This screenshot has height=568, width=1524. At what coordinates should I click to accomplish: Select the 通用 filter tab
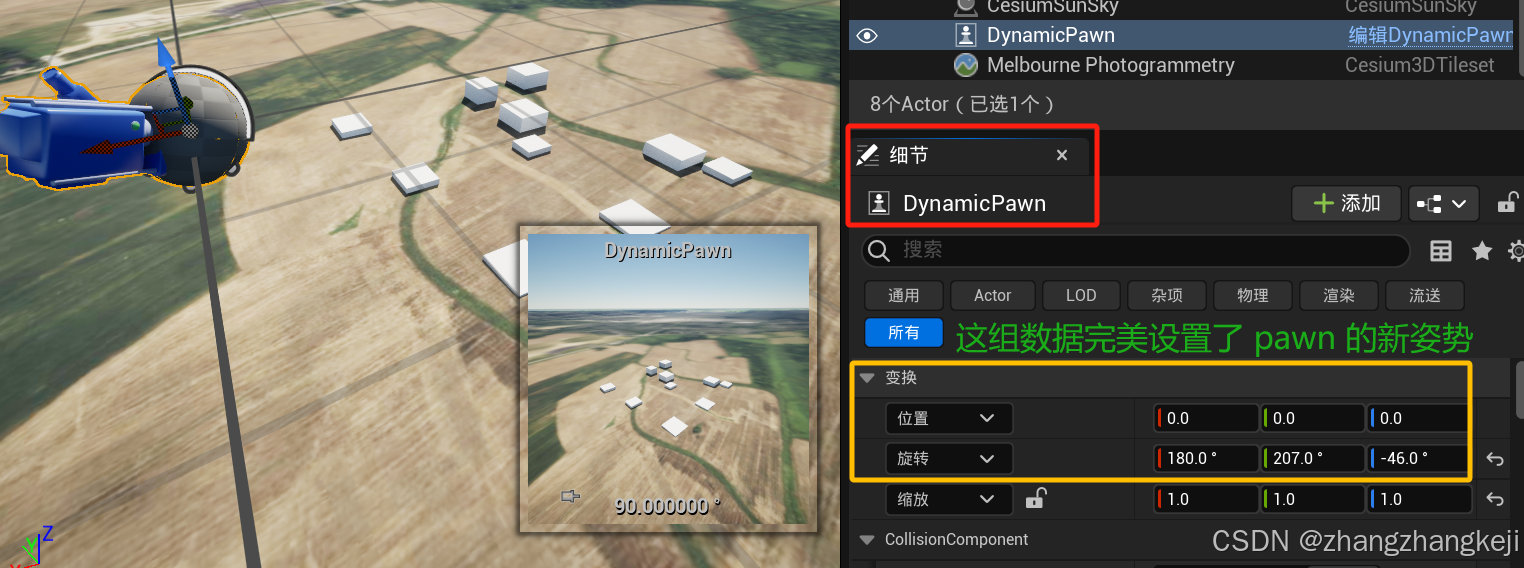point(904,295)
